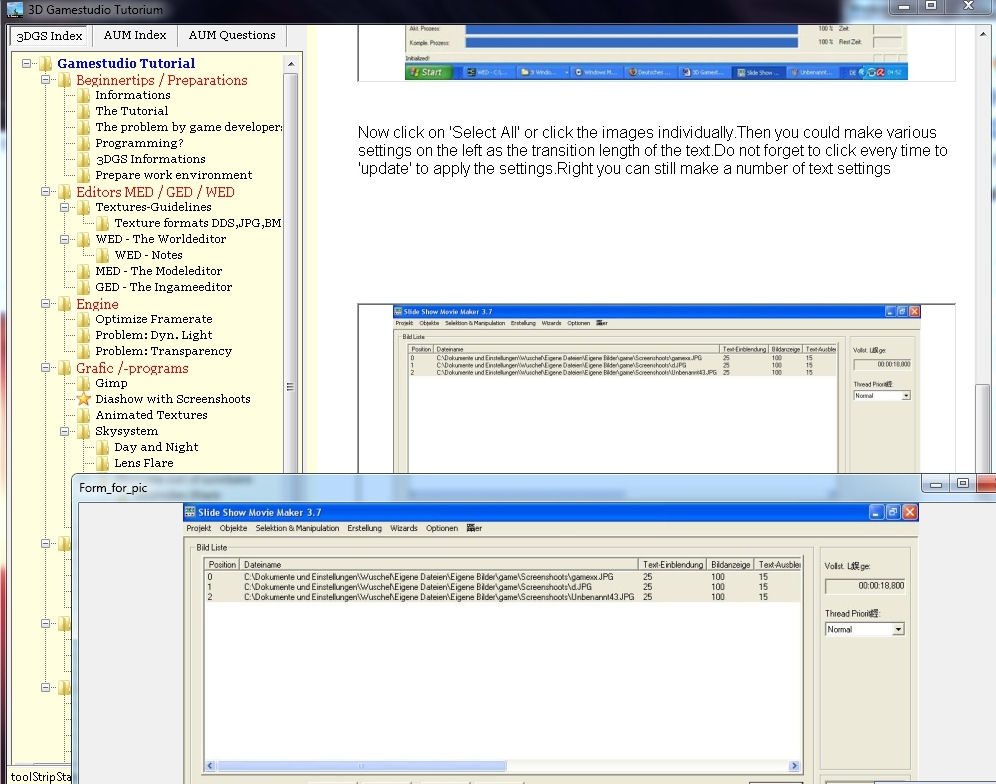Screen dimensions: 996x784
Task: Collapse the Beginnertips / Preparations branch
Action: tap(45, 80)
